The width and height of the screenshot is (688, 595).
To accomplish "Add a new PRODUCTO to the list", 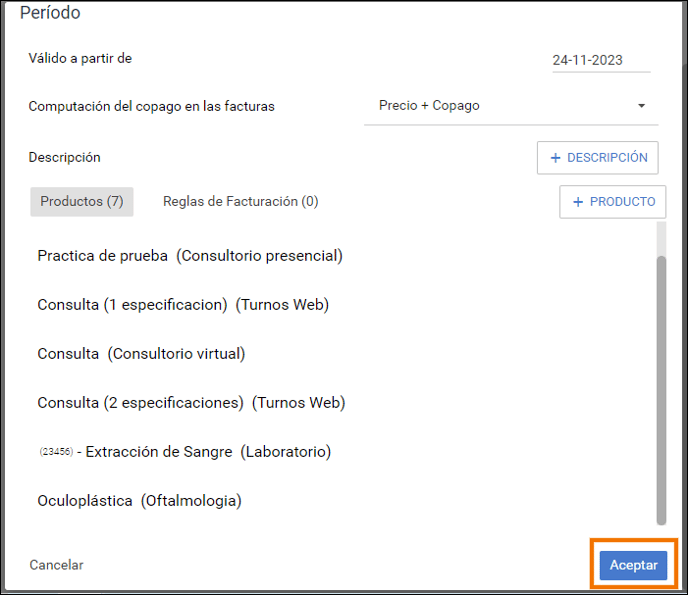I will (x=613, y=202).
